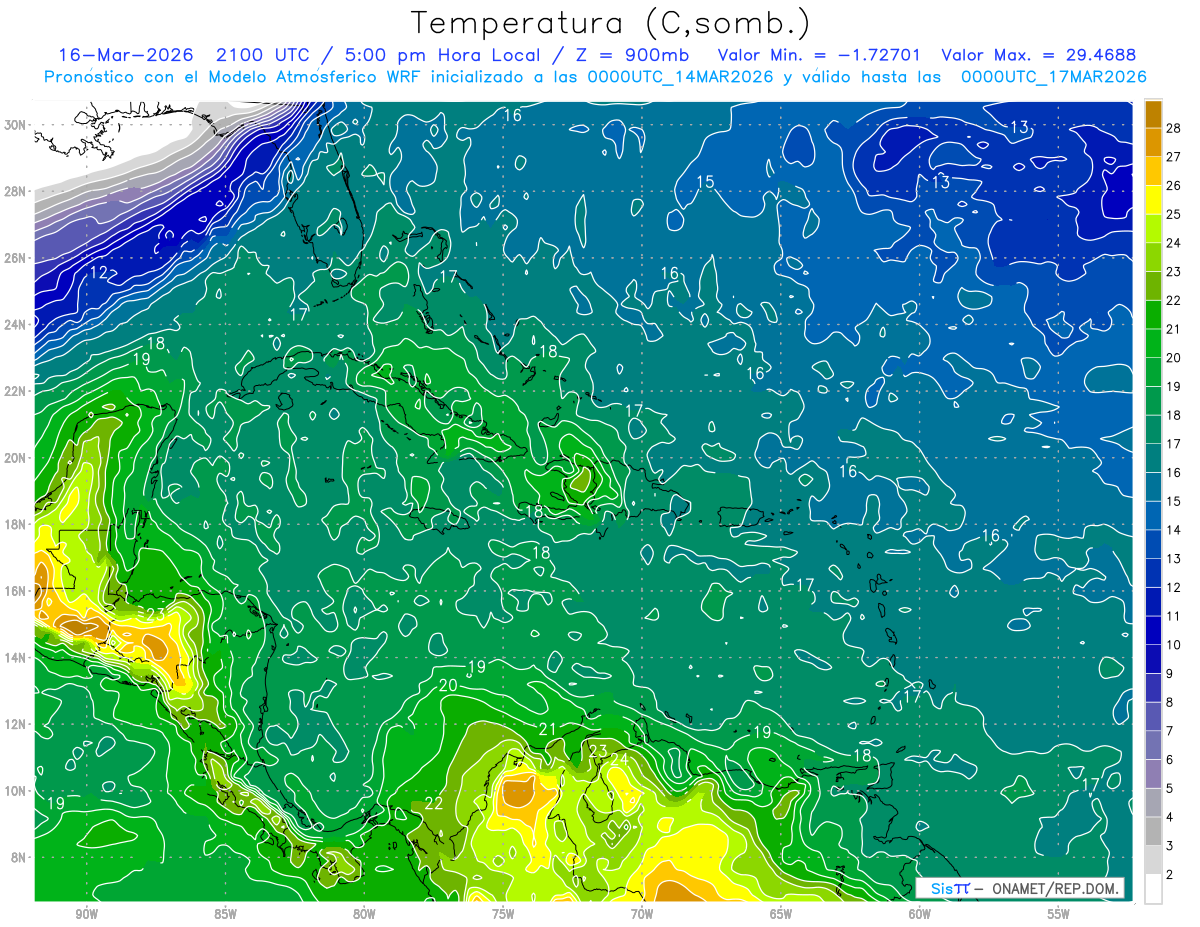Click the latitude axis label "12N"
Viewport: 1200px width, 927px height.
point(16,724)
